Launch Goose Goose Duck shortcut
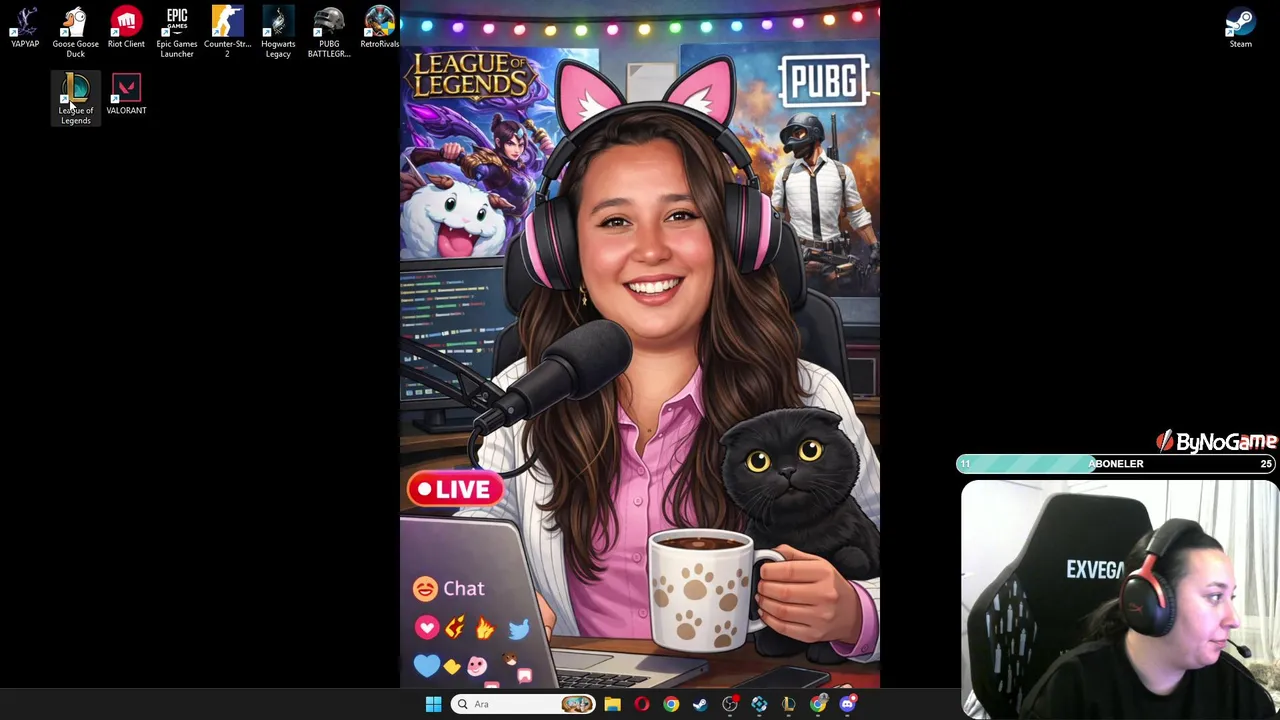 (x=75, y=32)
